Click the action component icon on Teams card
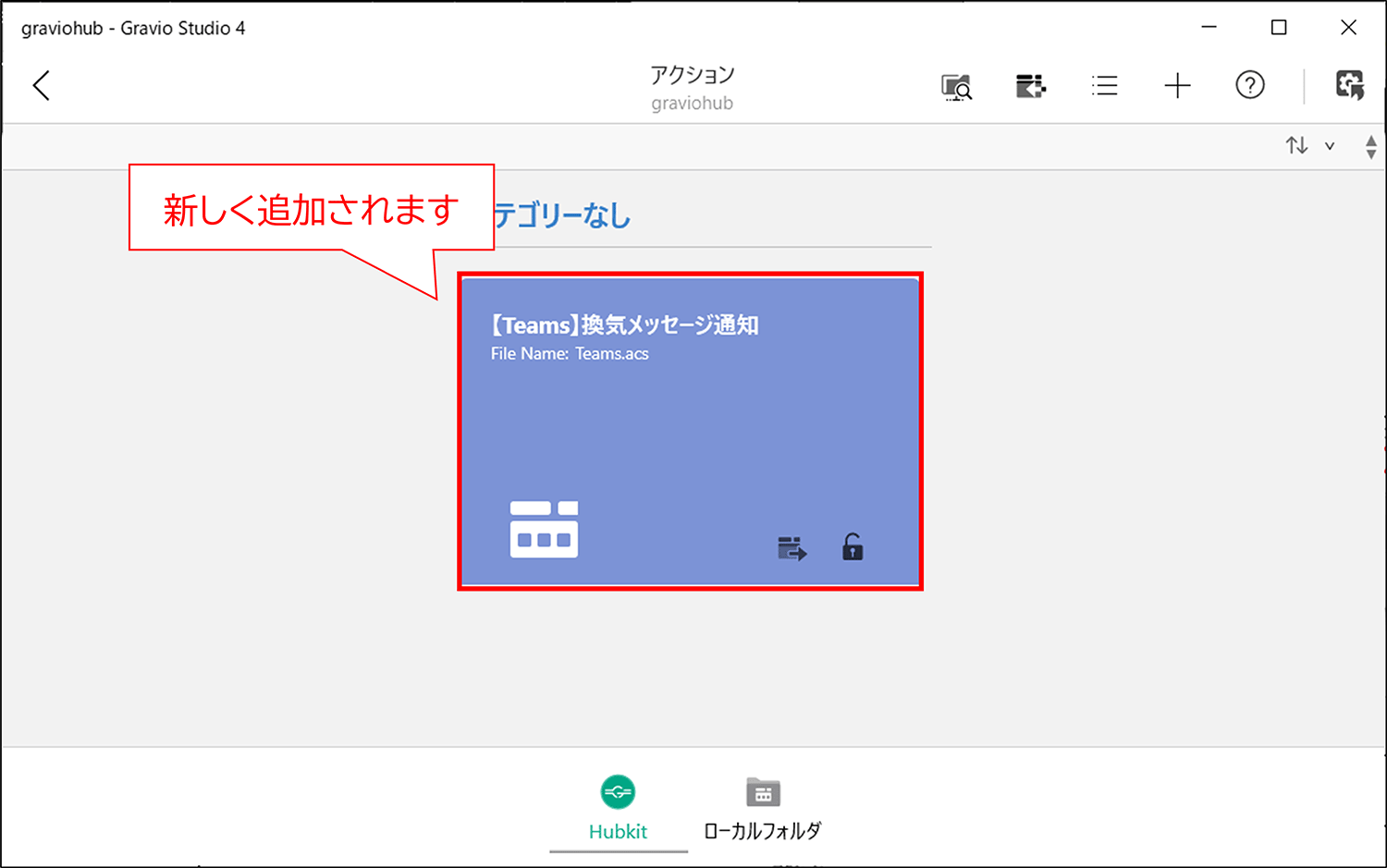1387x868 pixels. (544, 529)
